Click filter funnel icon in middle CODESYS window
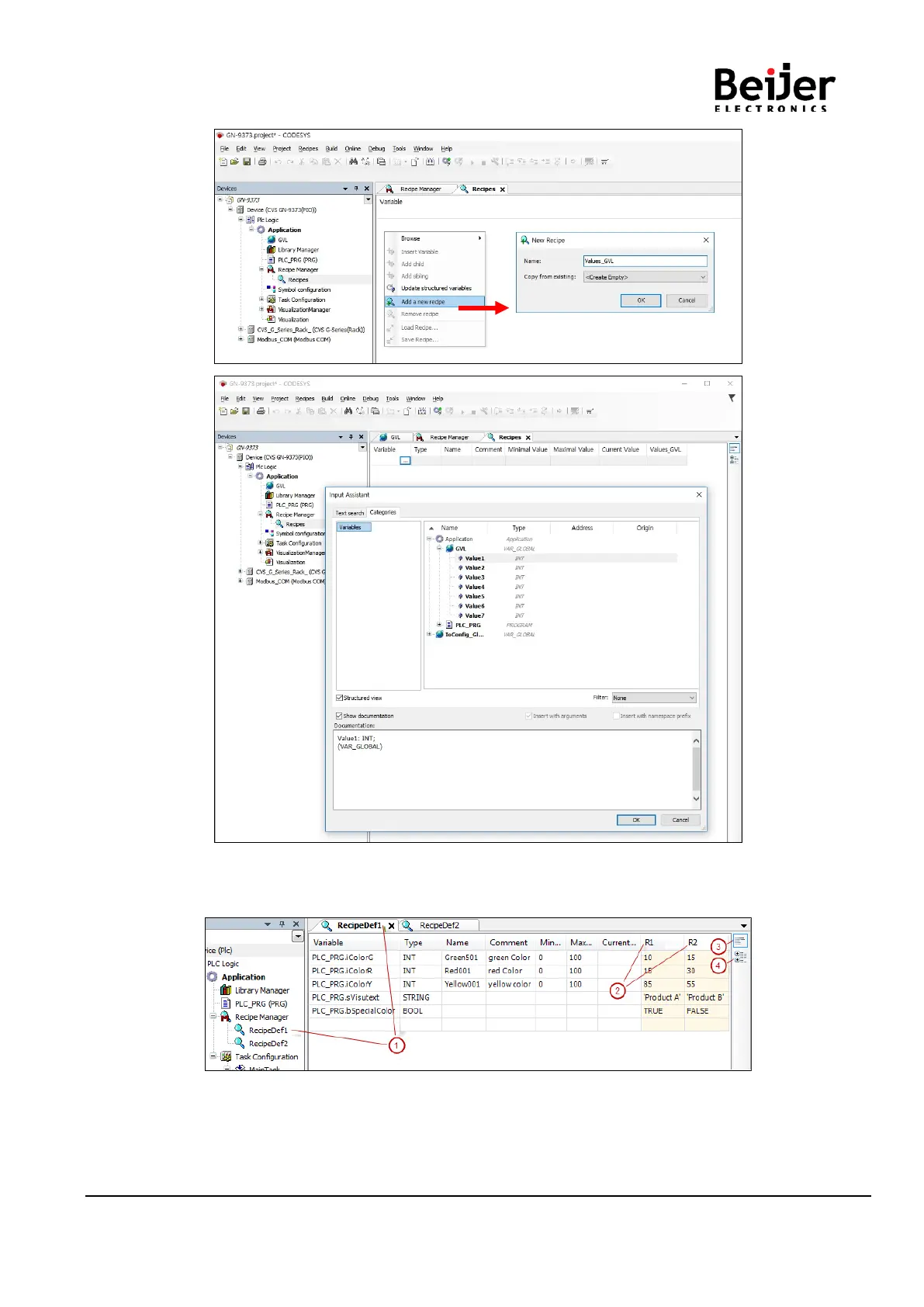The width and height of the screenshot is (924, 1307). [x=732, y=398]
